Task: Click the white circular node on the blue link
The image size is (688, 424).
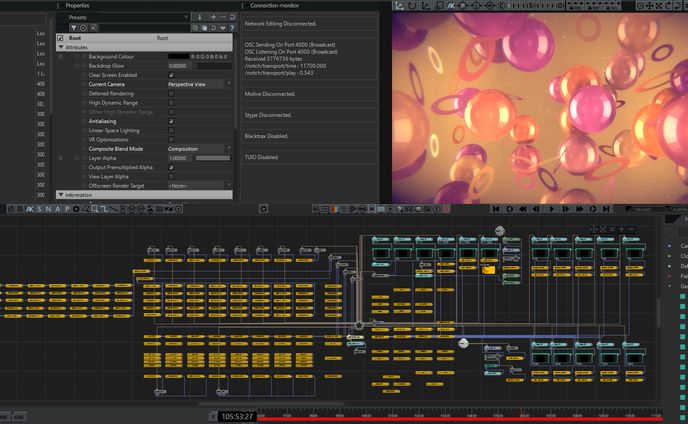Action: pyautogui.click(x=463, y=343)
